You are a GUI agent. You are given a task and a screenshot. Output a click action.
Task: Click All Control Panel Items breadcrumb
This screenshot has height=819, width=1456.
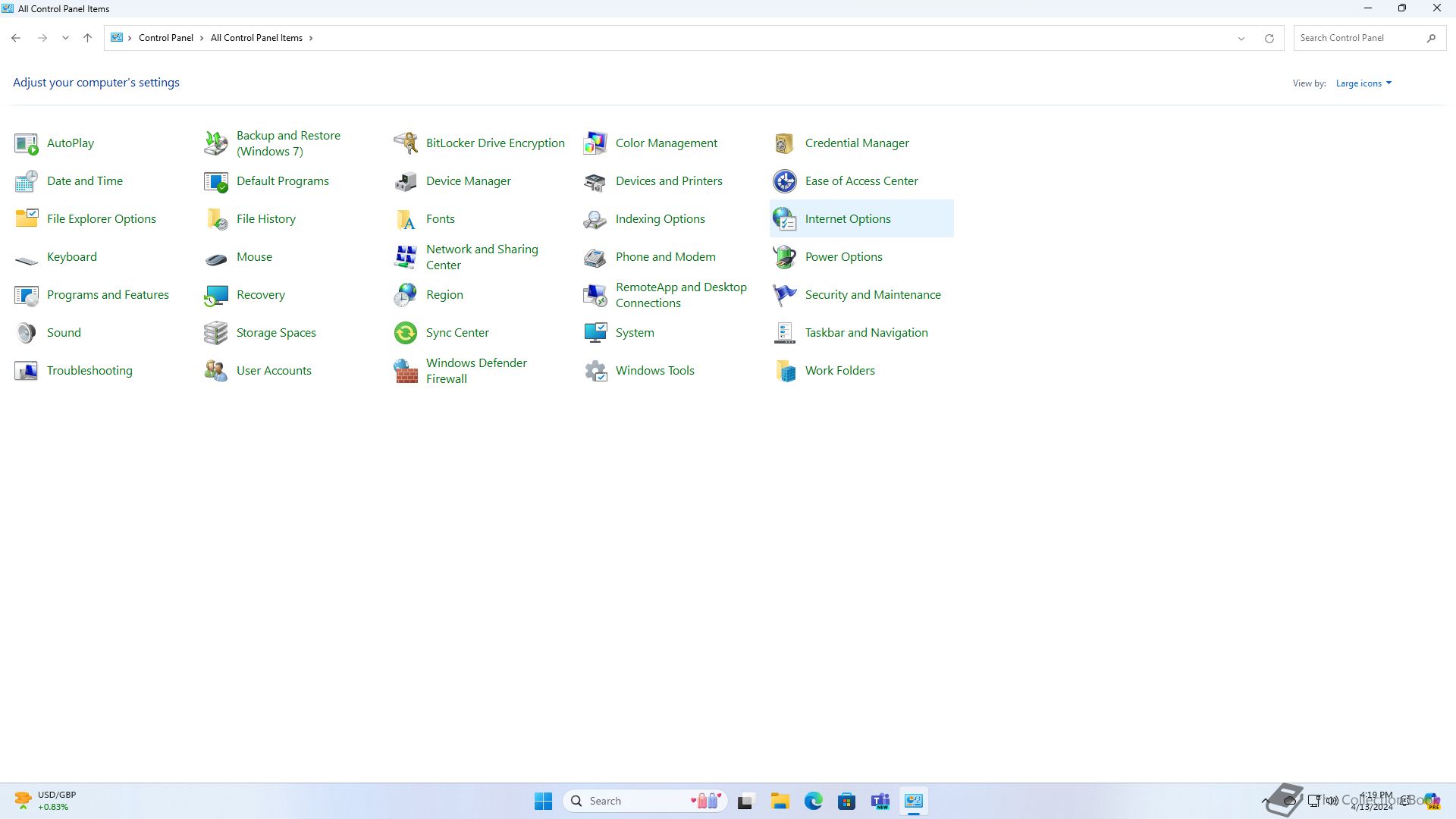tap(256, 38)
